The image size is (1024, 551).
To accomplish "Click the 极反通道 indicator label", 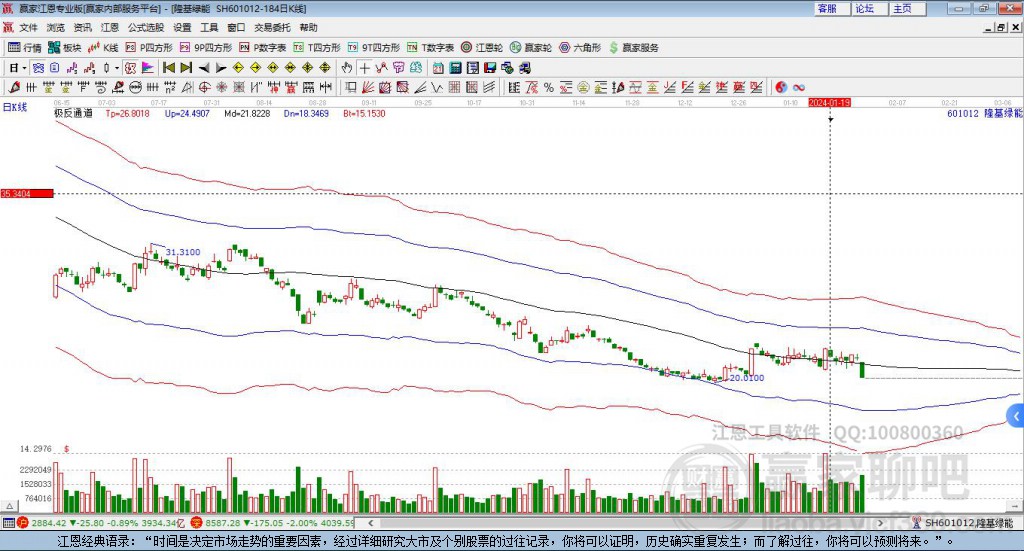I will point(73,114).
